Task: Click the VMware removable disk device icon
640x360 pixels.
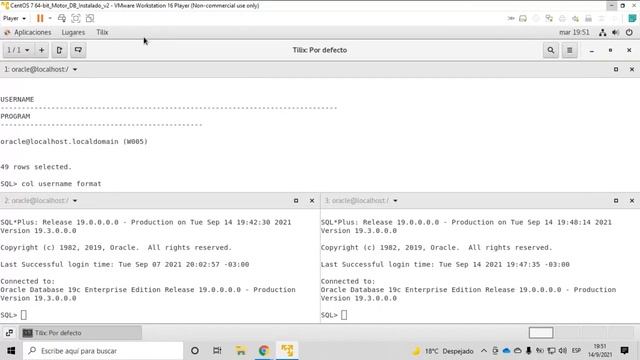Action: pyautogui.click(x=523, y=18)
